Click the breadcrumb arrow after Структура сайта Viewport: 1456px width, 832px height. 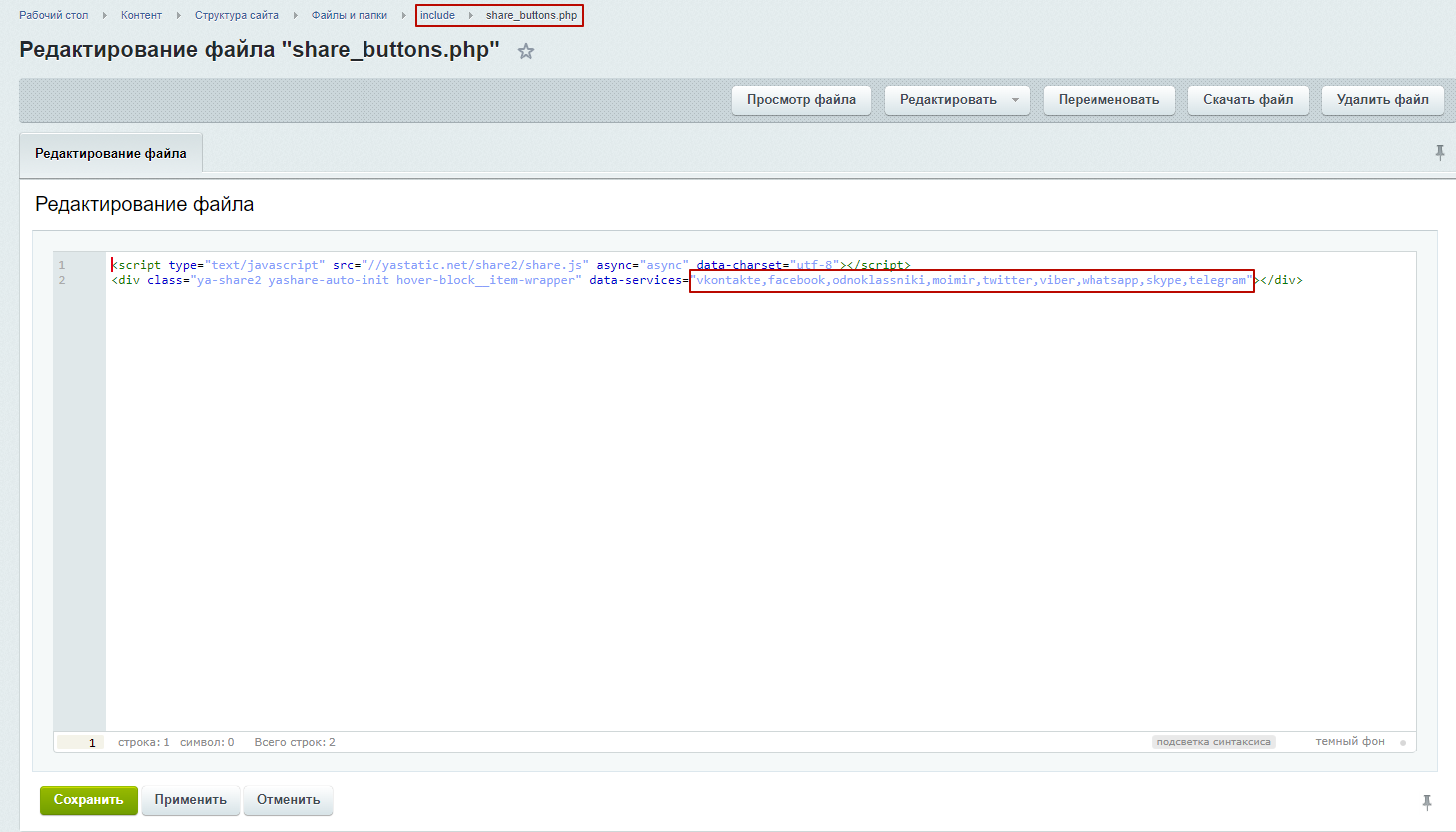pyautogui.click(x=295, y=15)
